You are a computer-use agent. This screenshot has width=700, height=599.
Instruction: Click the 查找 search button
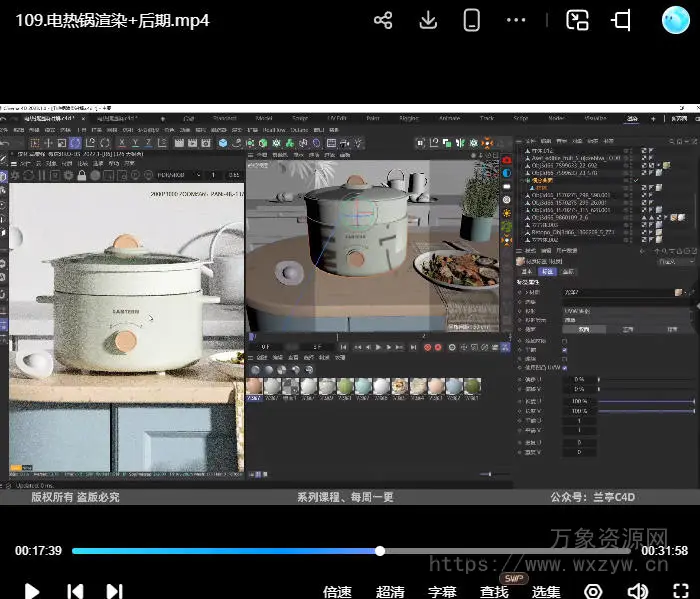coord(494,591)
